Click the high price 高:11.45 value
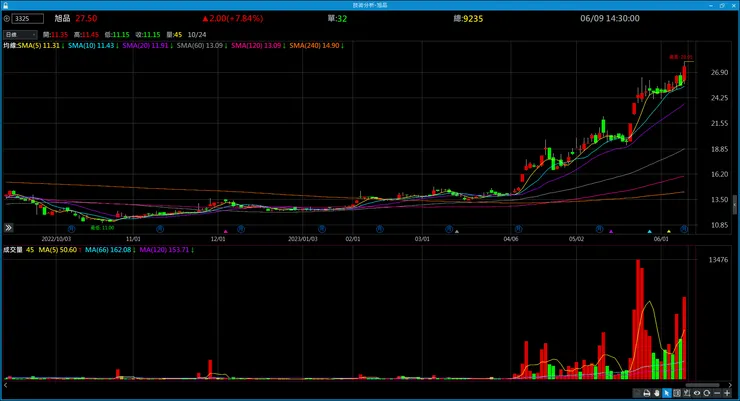Screen dimensions: 740x401 tap(86, 34)
